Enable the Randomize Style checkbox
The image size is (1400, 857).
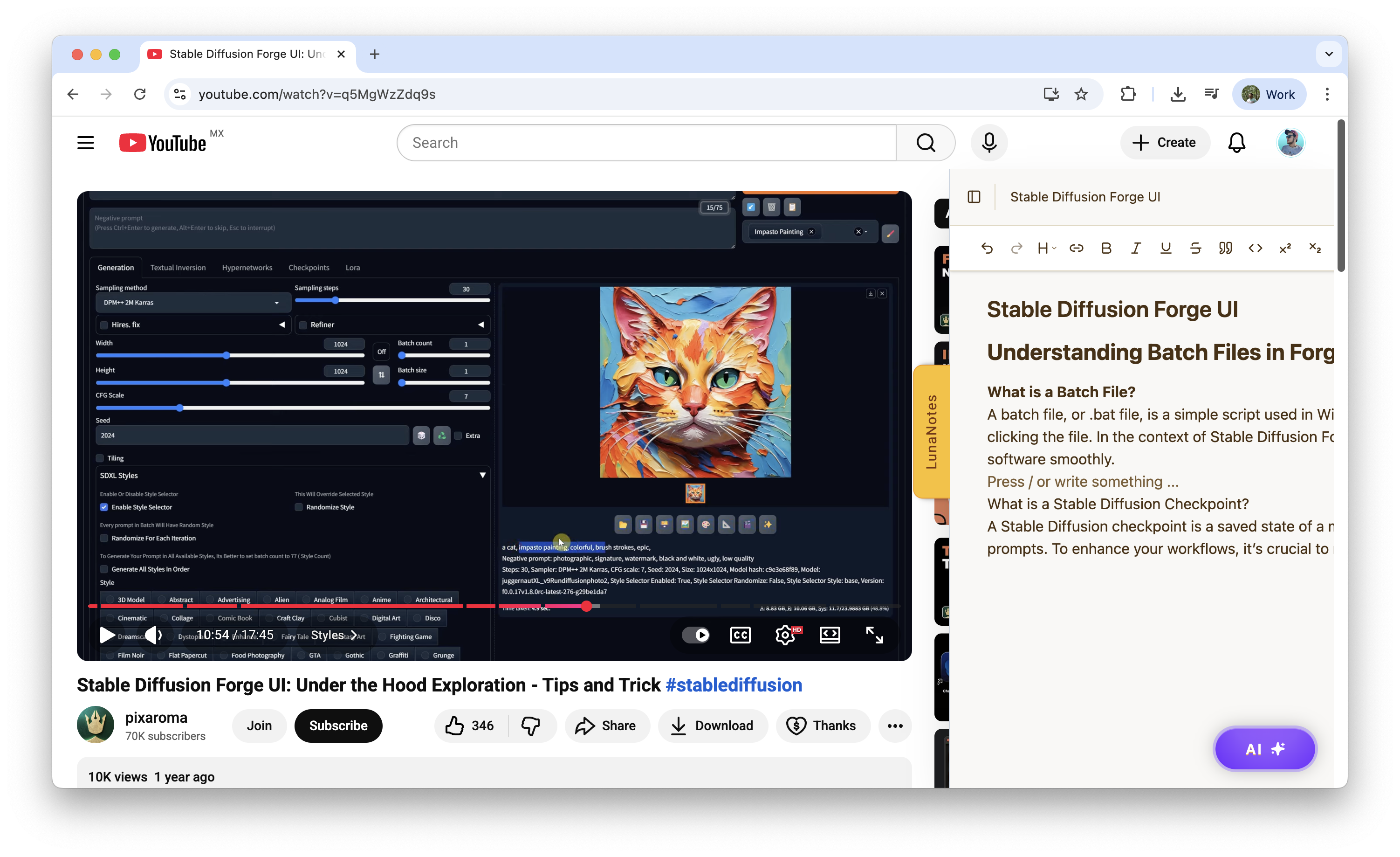click(x=298, y=507)
